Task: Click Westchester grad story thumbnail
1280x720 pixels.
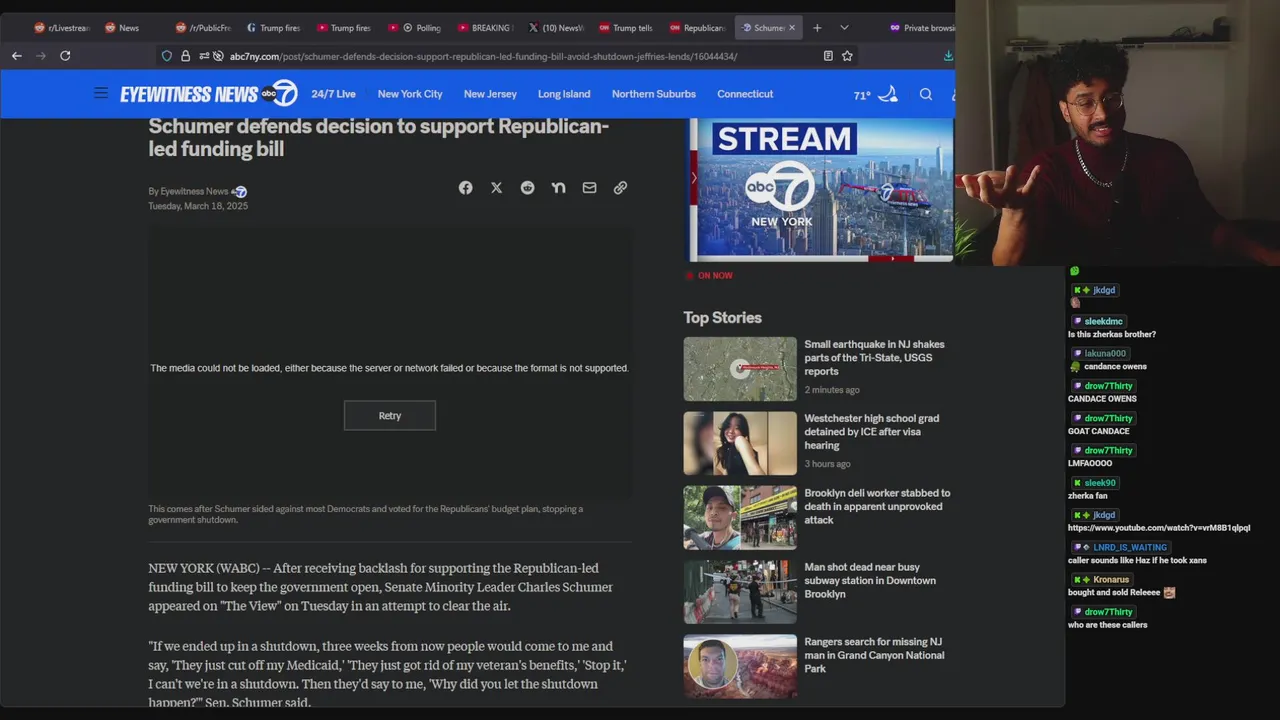Action: click(x=740, y=443)
